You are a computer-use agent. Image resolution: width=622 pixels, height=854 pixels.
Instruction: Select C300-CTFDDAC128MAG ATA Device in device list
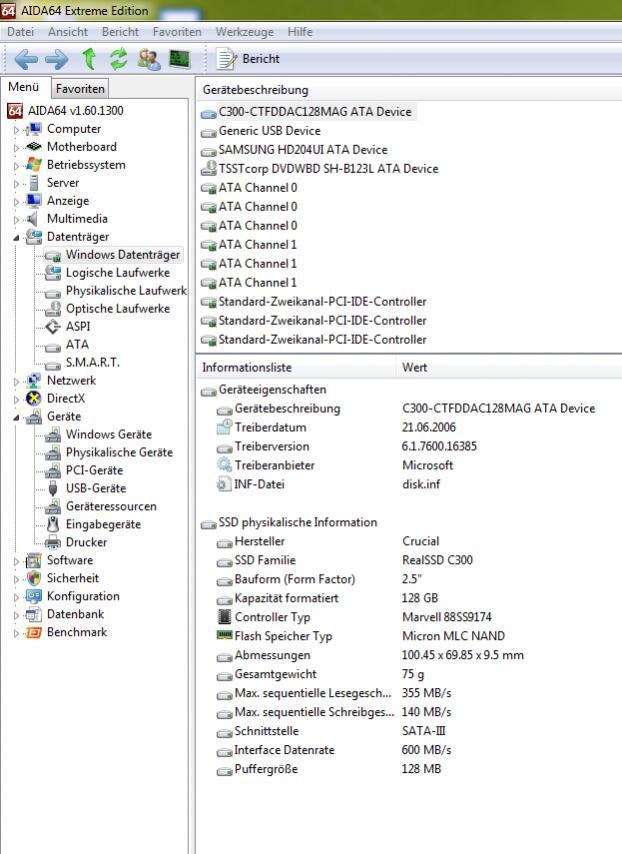coord(308,112)
